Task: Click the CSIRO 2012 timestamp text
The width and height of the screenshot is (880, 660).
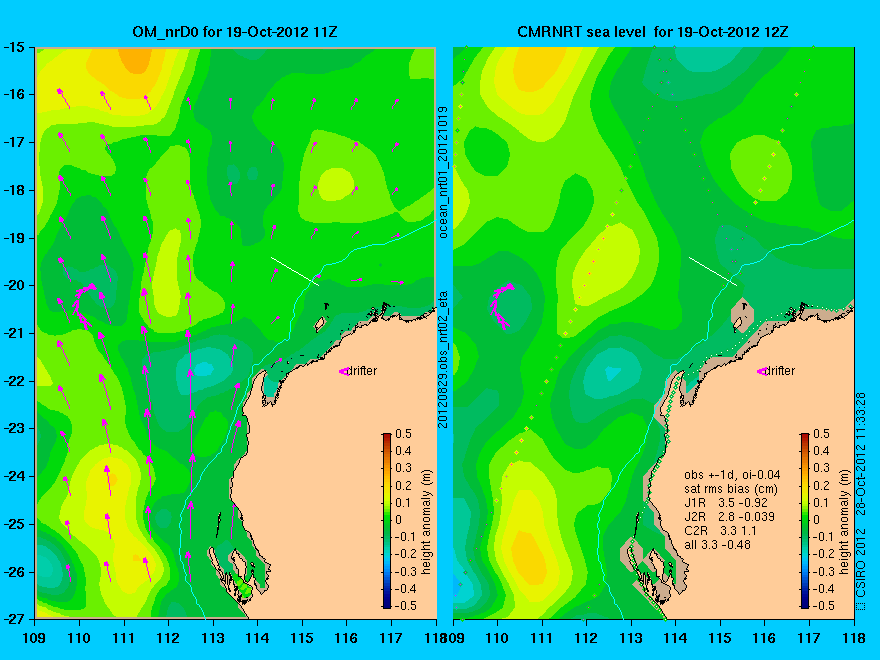Action: pyautogui.click(x=861, y=501)
